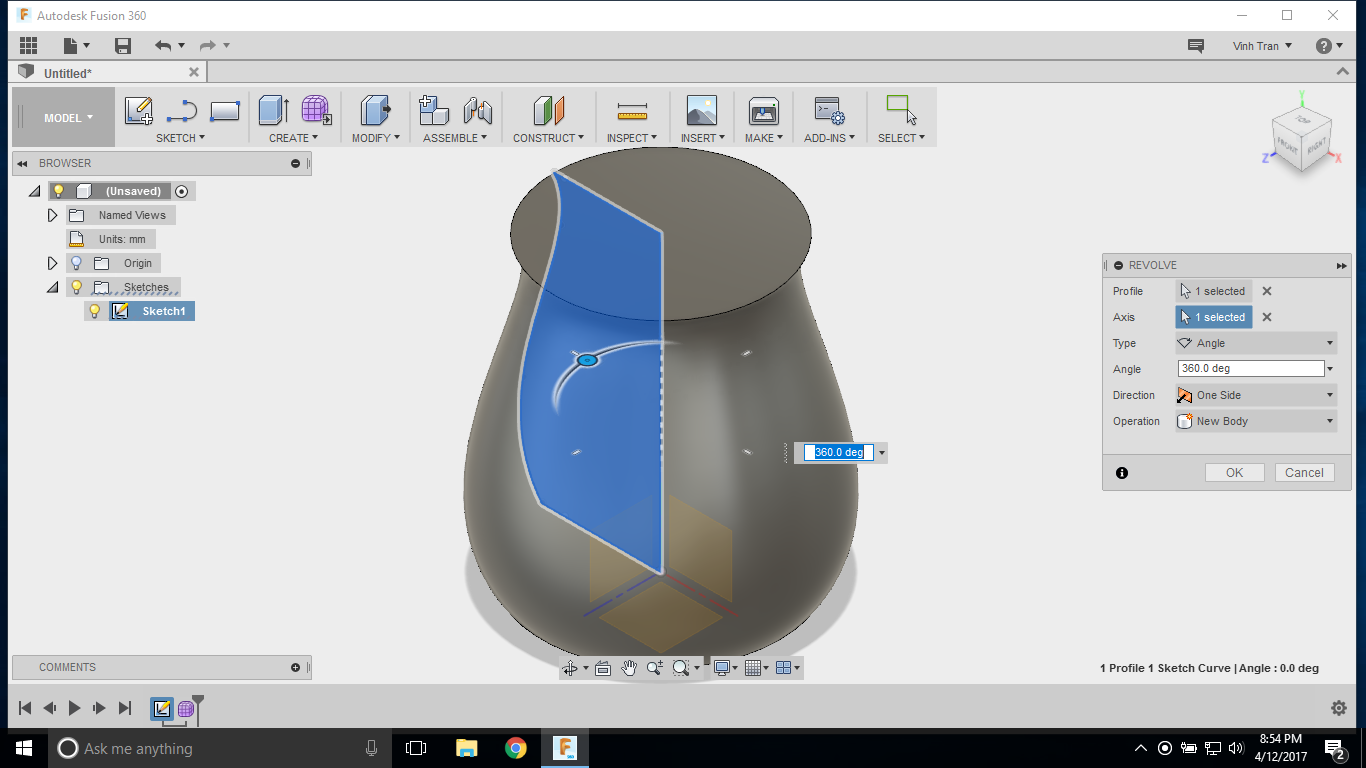Undo the last action

[164, 46]
